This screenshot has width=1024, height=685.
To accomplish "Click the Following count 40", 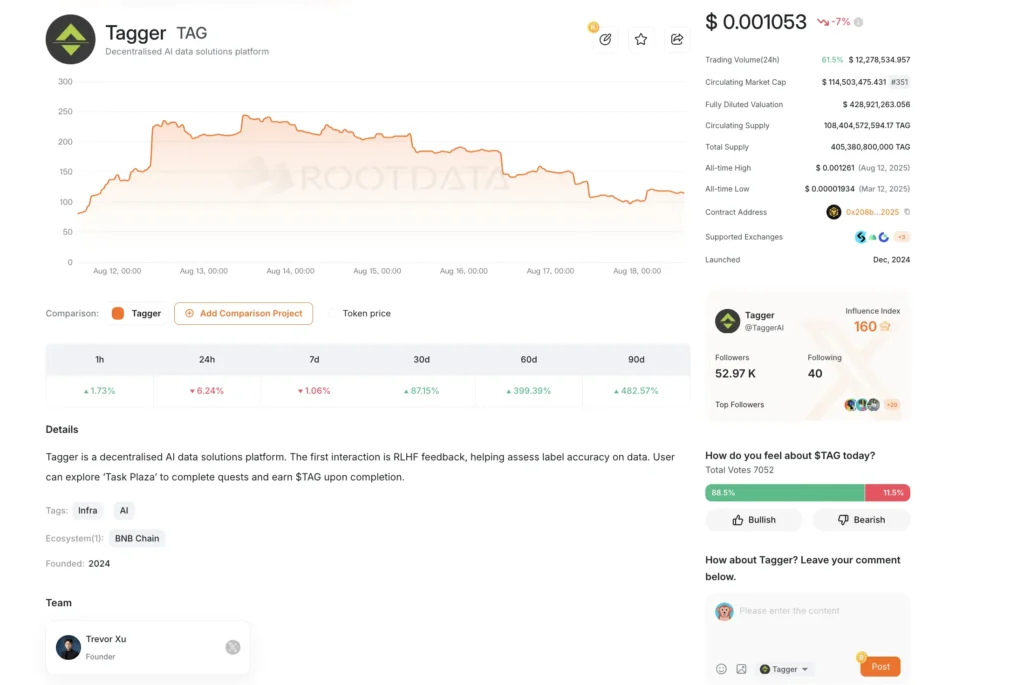I will [x=815, y=374].
